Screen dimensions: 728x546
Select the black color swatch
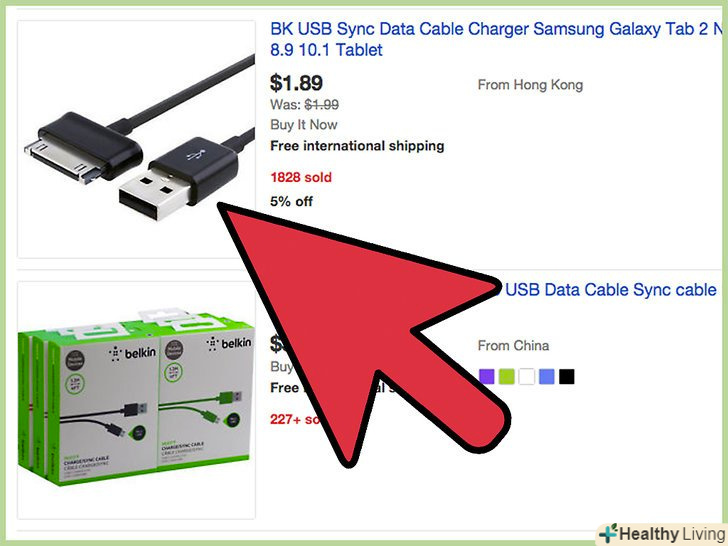click(x=566, y=377)
